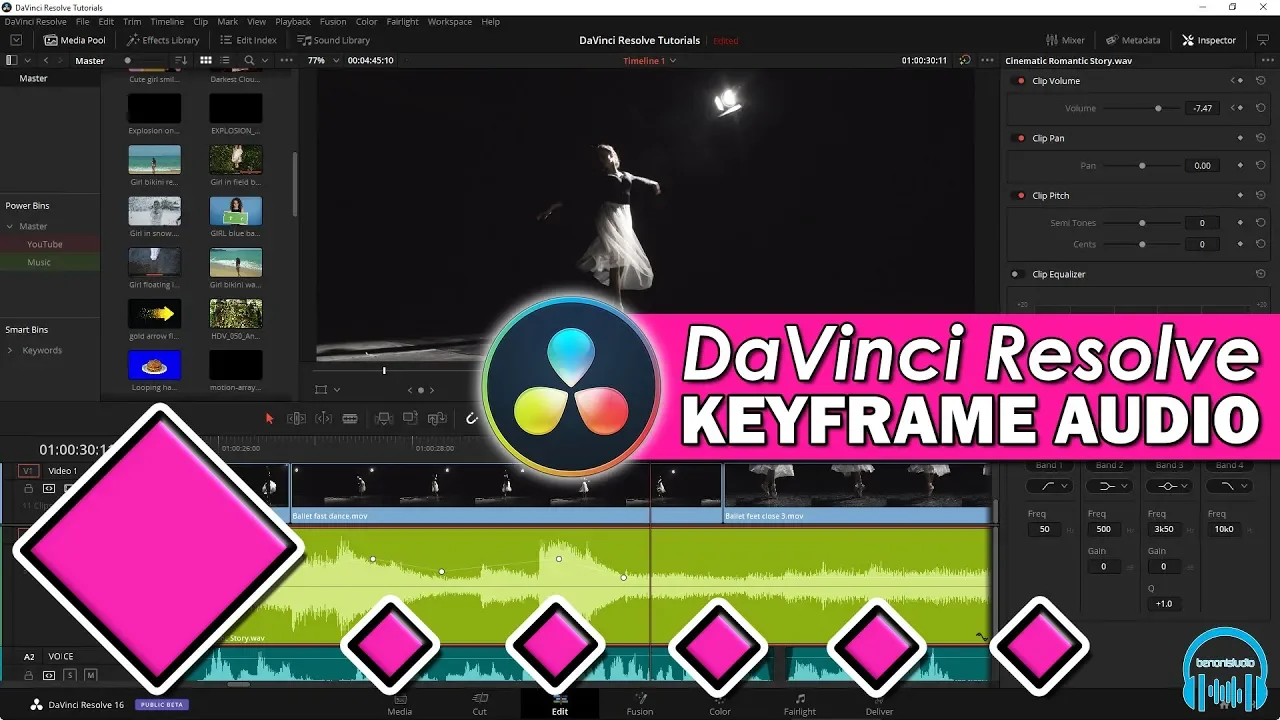The width and height of the screenshot is (1280, 720).
Task: Mute the A2 VOICE track
Action: pyautogui.click(x=90, y=676)
